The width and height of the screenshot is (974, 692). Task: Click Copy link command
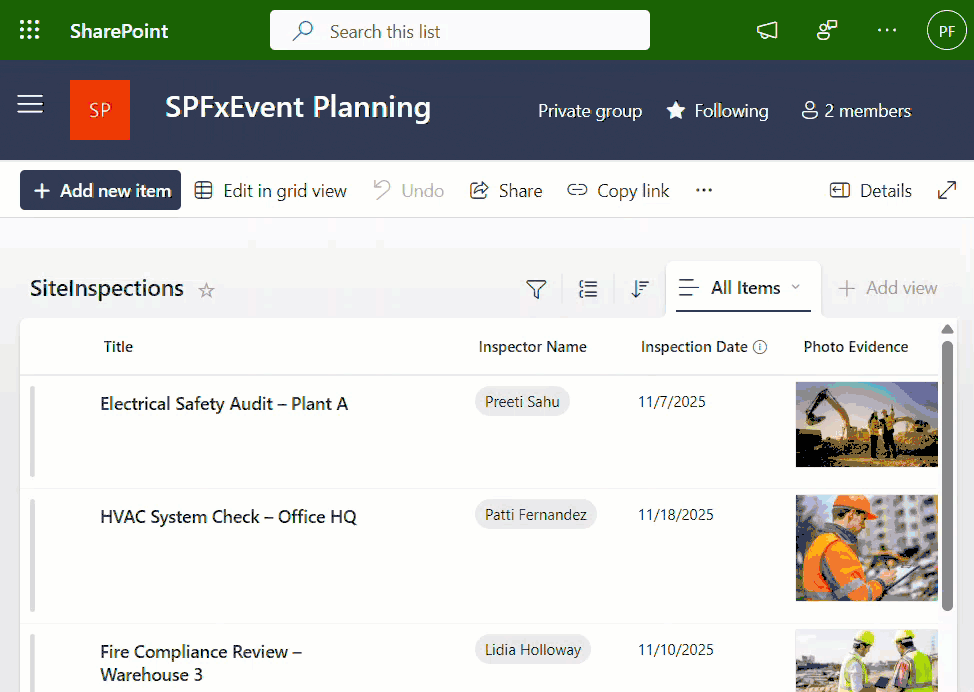[x=618, y=191]
